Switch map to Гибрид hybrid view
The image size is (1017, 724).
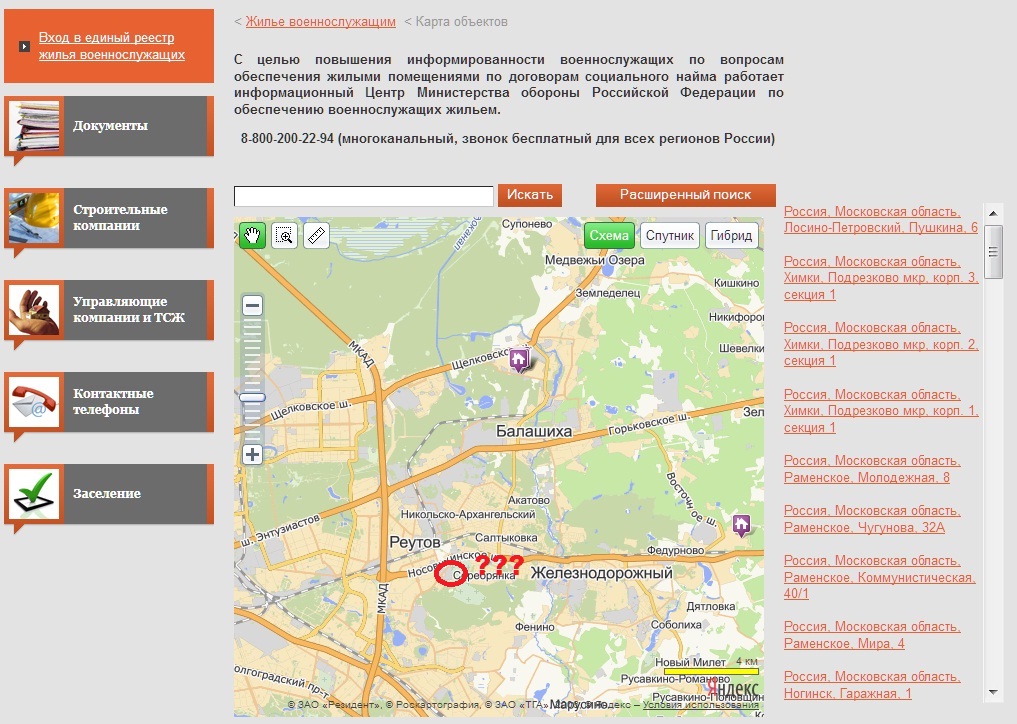pyautogui.click(x=731, y=236)
